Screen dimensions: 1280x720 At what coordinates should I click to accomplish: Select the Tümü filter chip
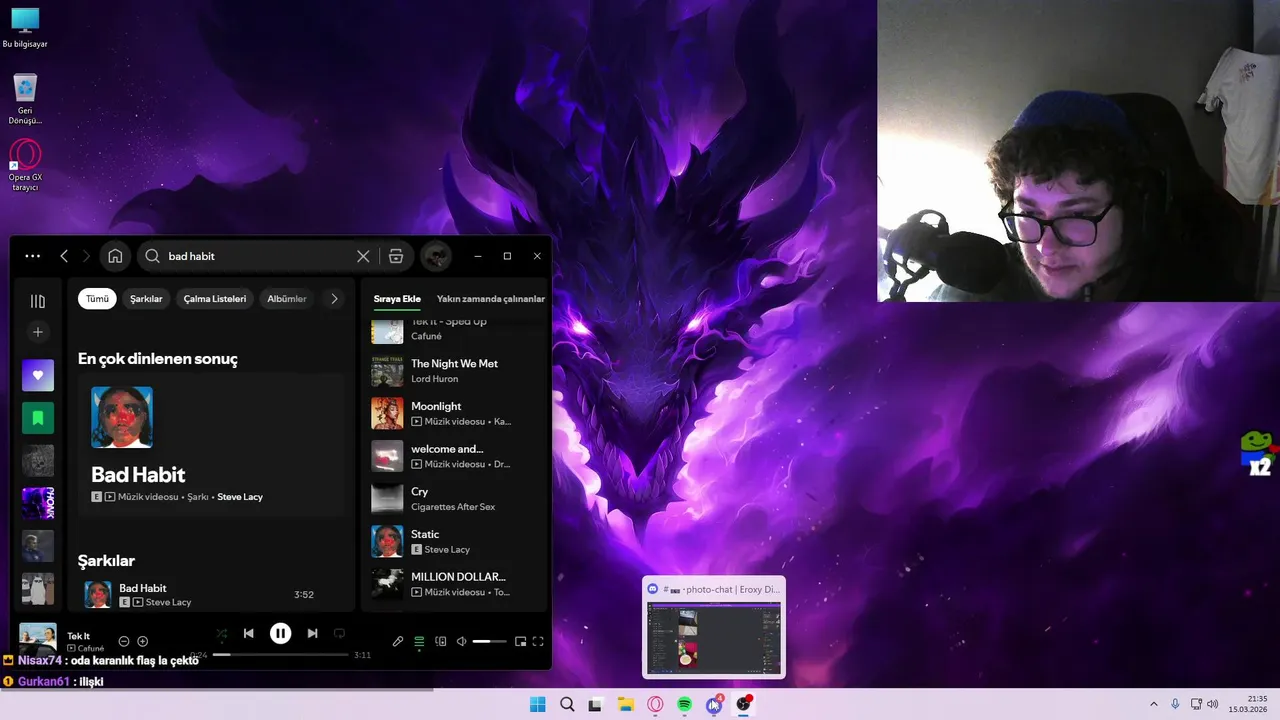pos(97,299)
